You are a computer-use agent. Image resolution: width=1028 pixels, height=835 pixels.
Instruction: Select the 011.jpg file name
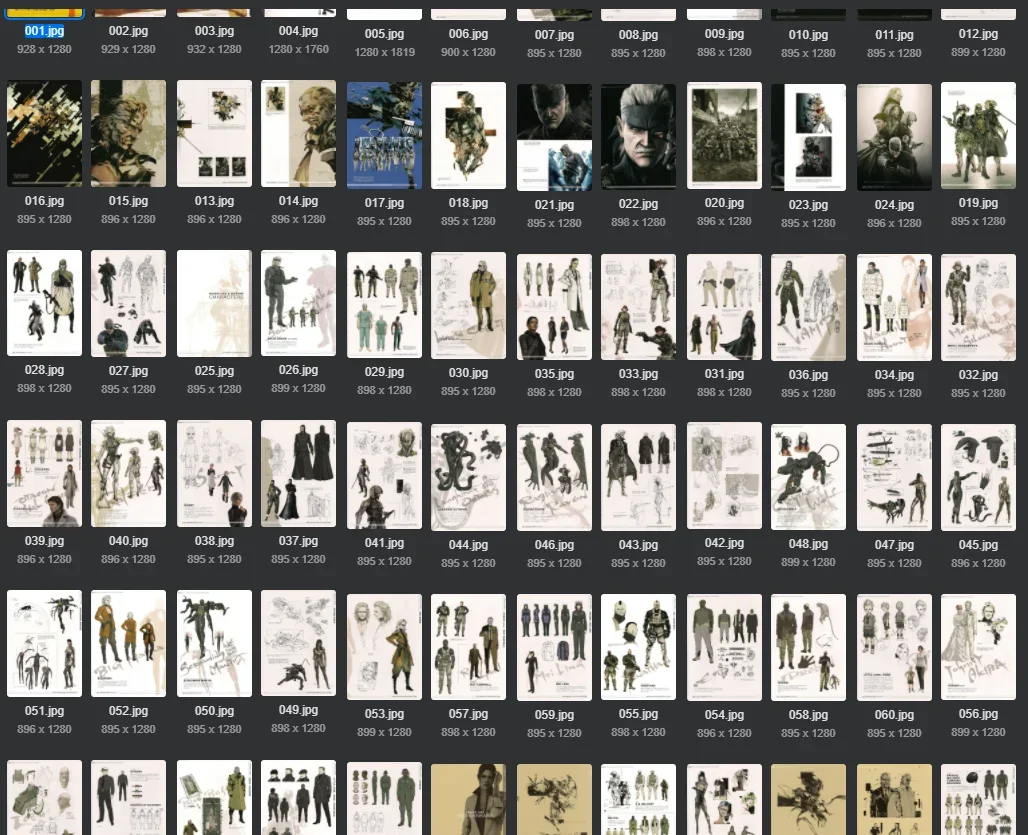894,35
